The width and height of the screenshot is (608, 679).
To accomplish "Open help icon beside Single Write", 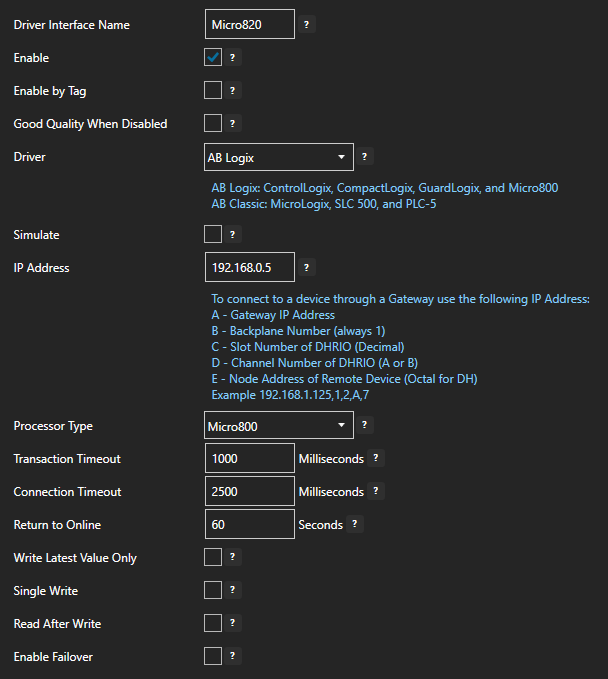I will (x=233, y=589).
